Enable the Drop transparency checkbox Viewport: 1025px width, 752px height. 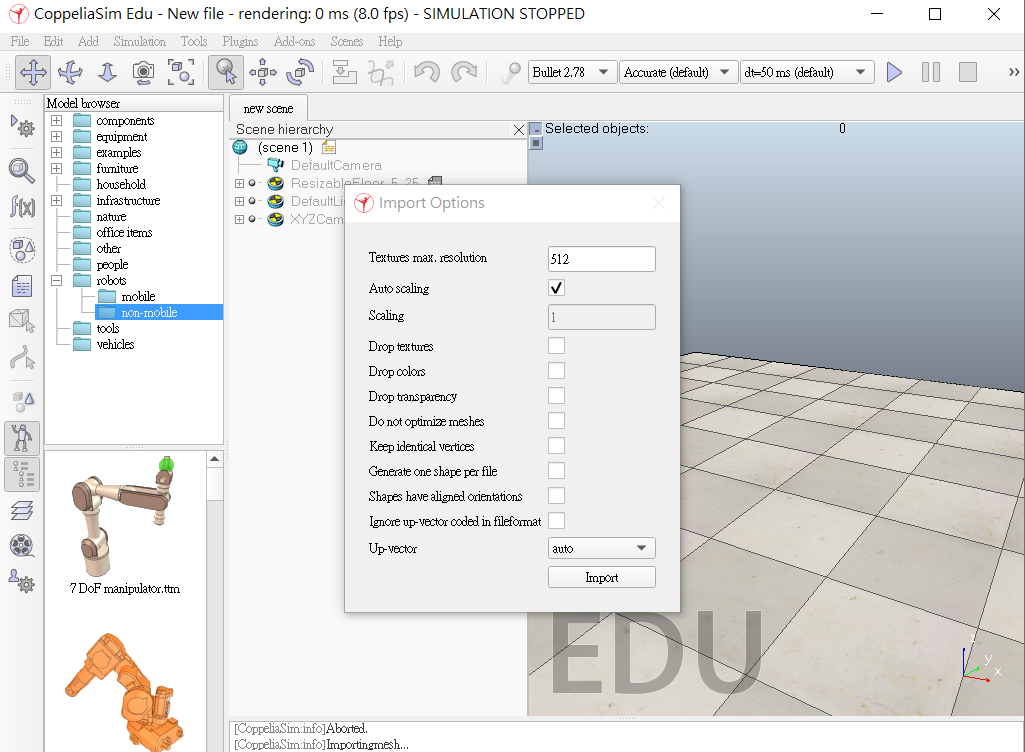coord(556,396)
